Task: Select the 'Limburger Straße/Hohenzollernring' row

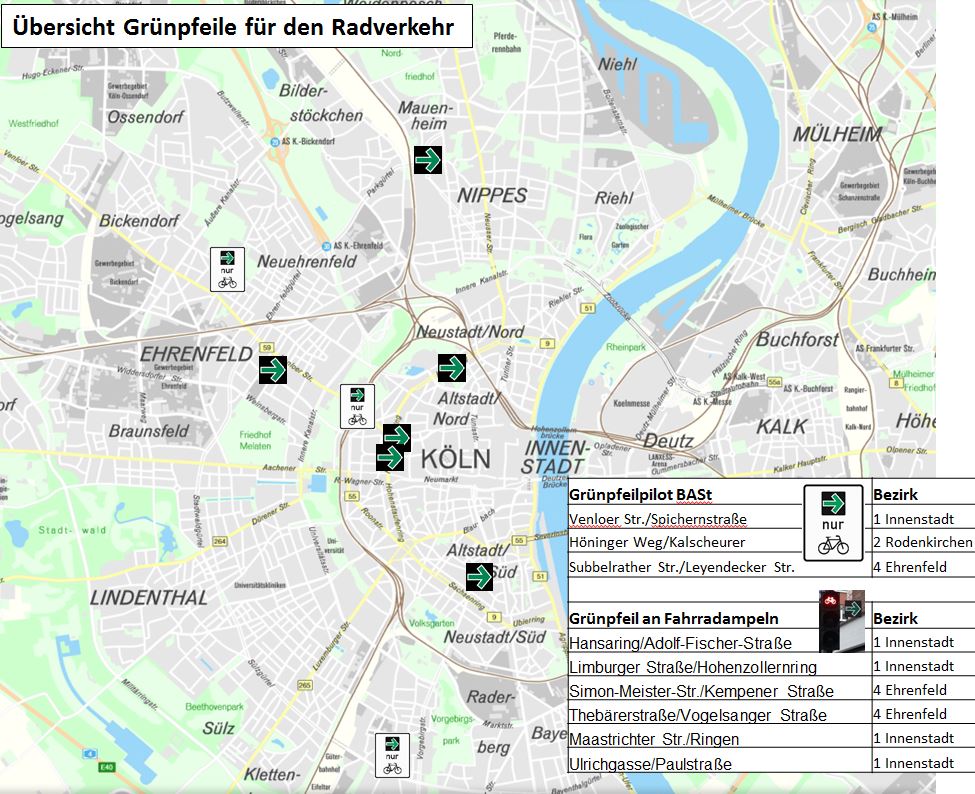Action: tap(692, 667)
